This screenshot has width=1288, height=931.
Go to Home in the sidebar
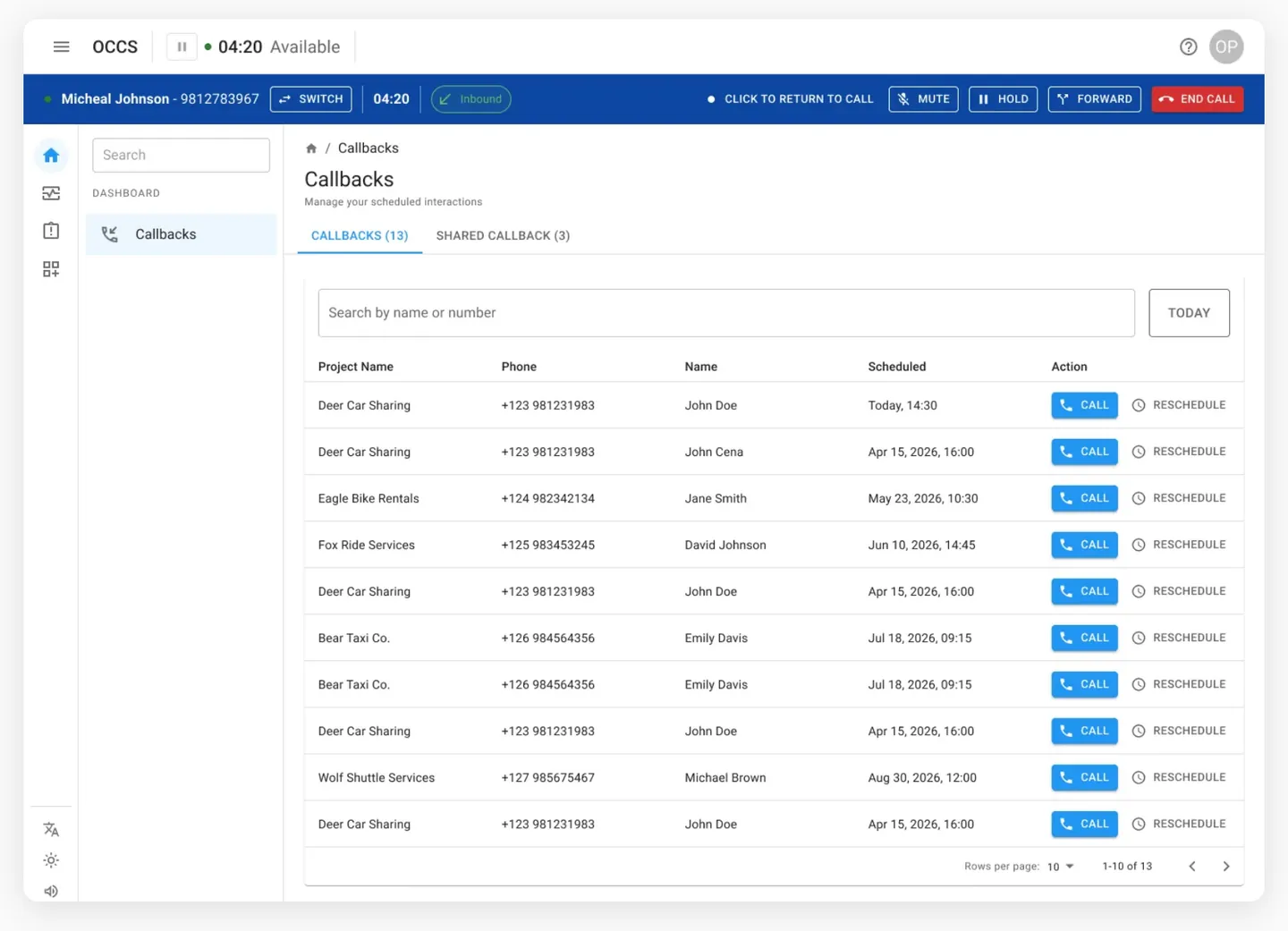click(x=51, y=156)
